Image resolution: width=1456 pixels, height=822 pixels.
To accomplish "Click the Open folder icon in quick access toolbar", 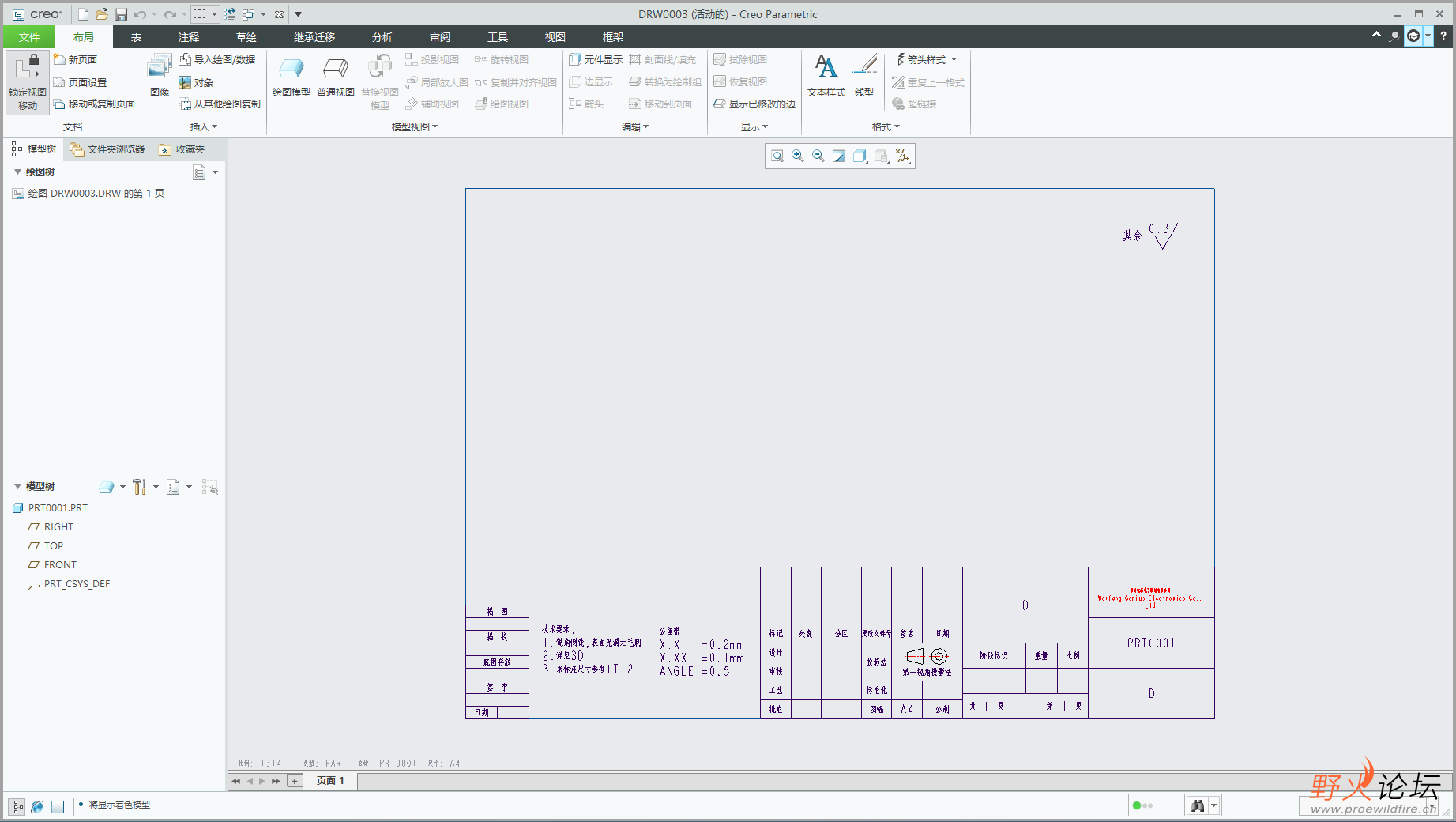I will [x=102, y=14].
